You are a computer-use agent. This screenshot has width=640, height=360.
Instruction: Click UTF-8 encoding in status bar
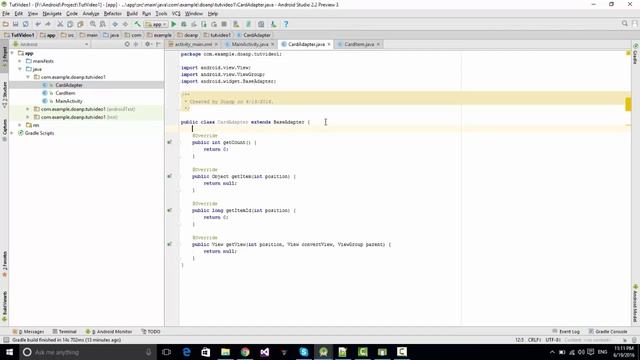tap(553, 340)
